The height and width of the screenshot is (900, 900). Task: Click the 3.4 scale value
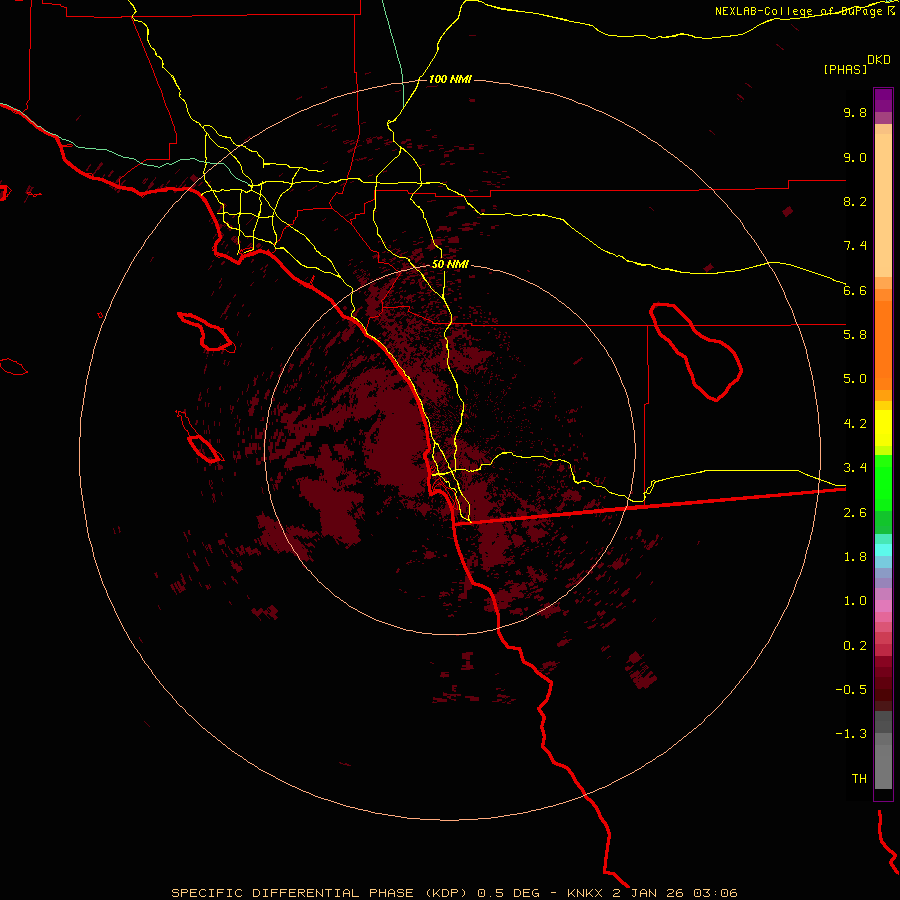(855, 468)
